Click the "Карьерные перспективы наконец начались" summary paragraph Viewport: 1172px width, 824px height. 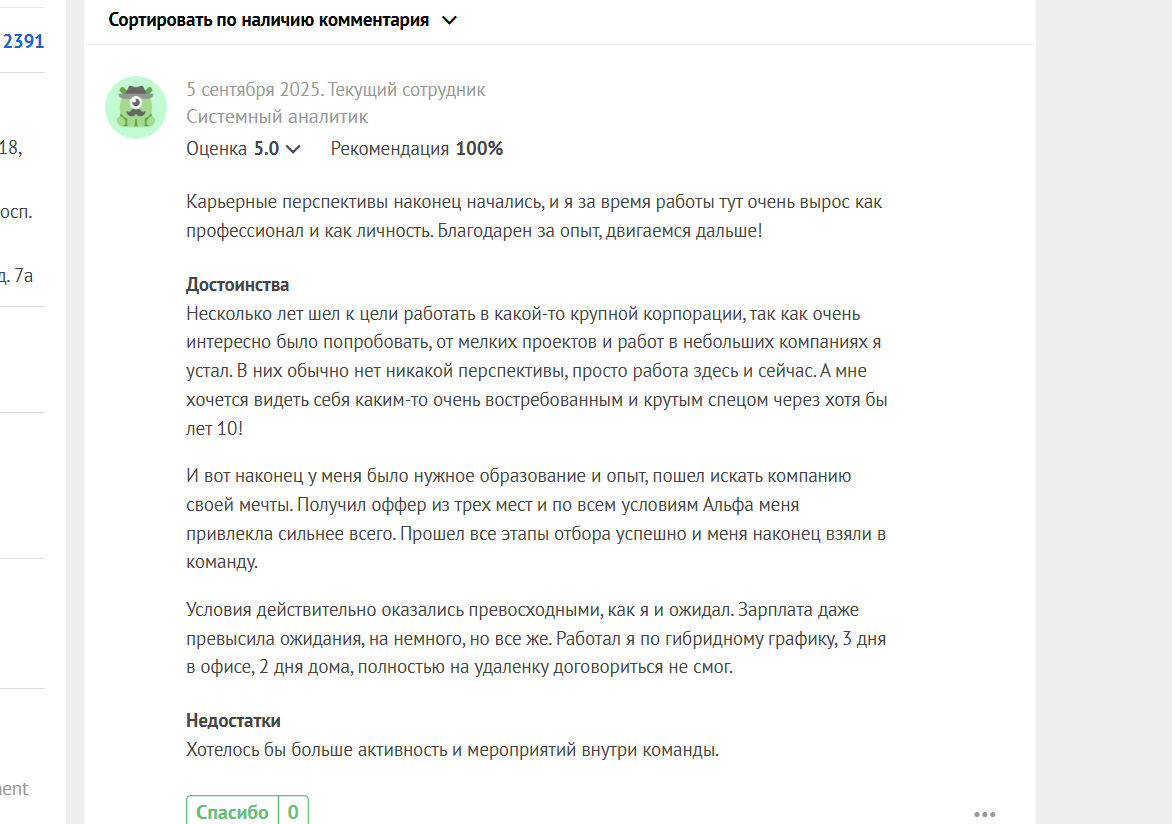pos(534,216)
